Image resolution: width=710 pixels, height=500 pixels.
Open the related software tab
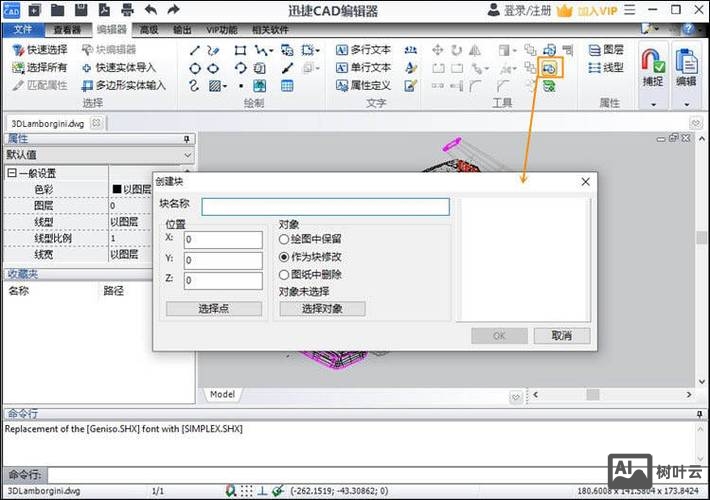click(270, 30)
